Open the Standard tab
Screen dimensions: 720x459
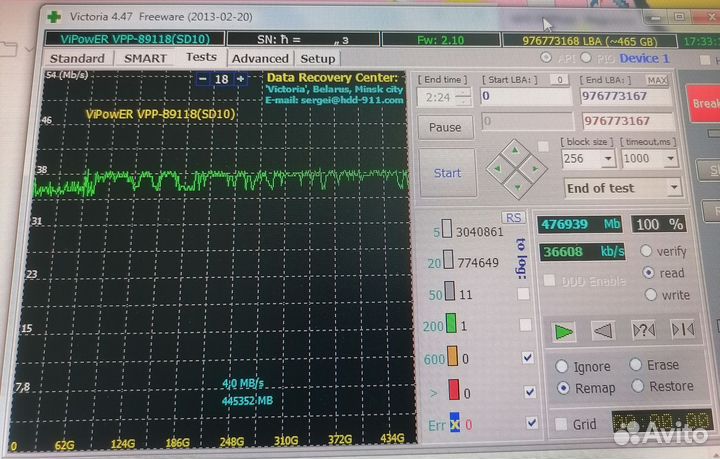[77, 59]
